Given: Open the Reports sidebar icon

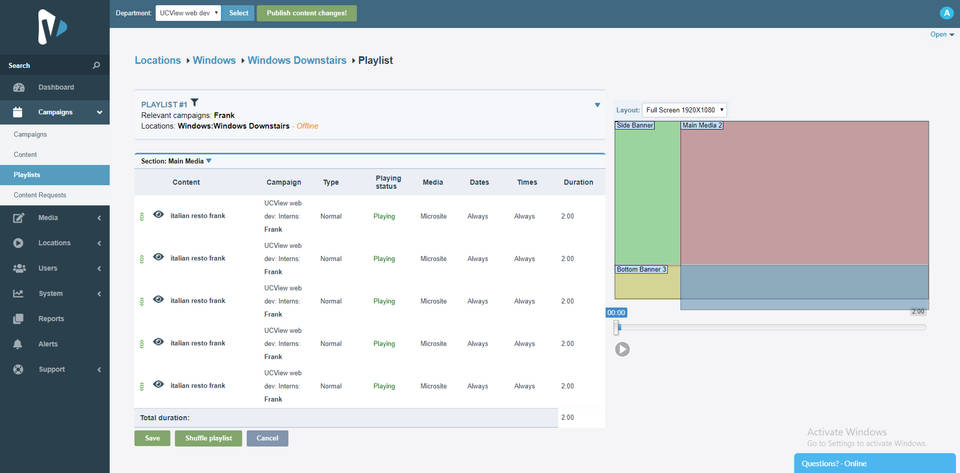Looking at the screenshot, I should [18, 319].
